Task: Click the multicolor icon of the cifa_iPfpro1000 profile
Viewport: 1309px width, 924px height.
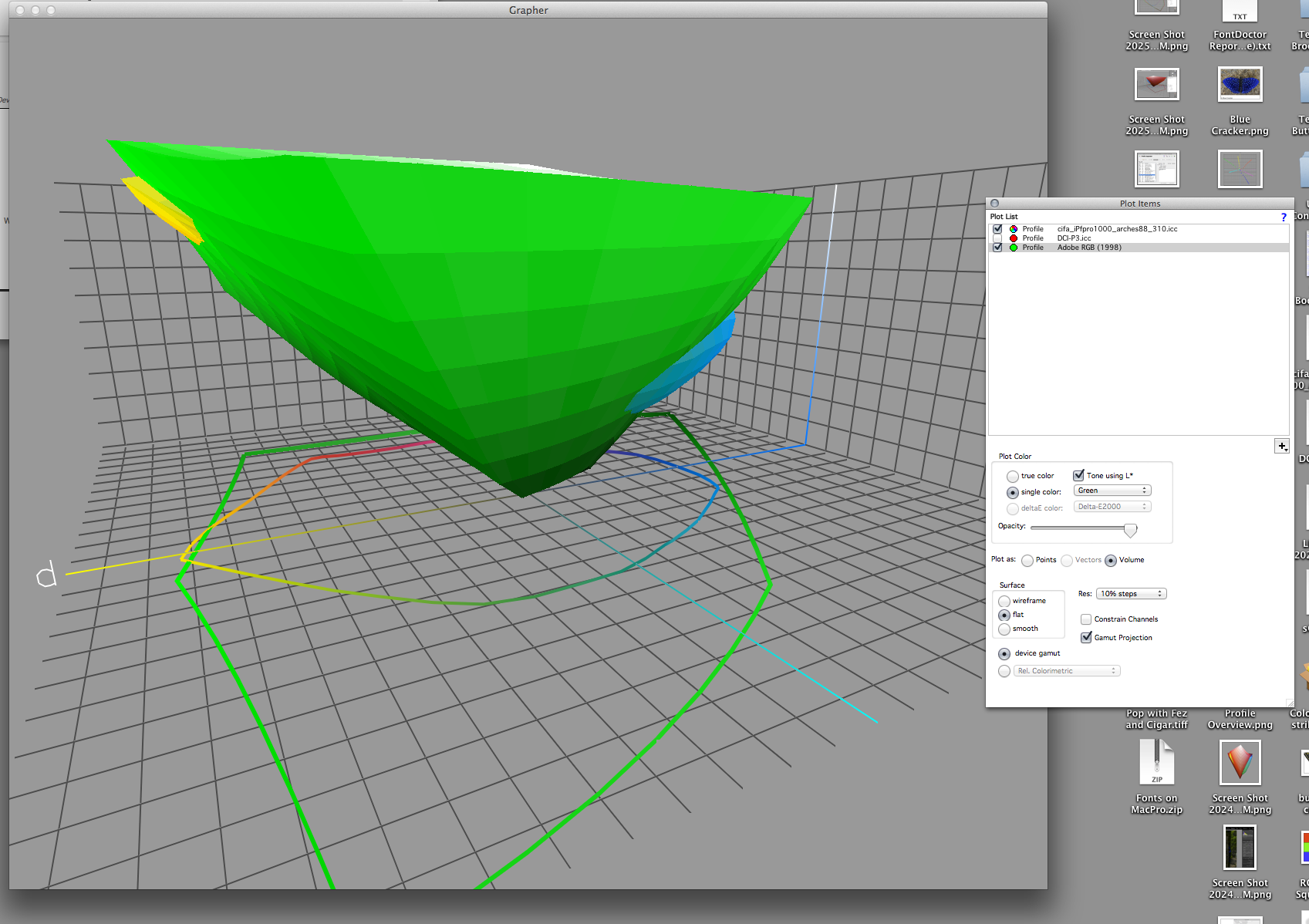Action: [1014, 229]
